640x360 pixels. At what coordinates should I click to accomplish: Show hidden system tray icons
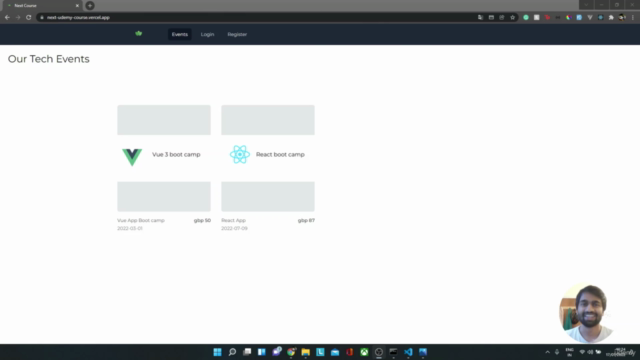tap(547, 352)
